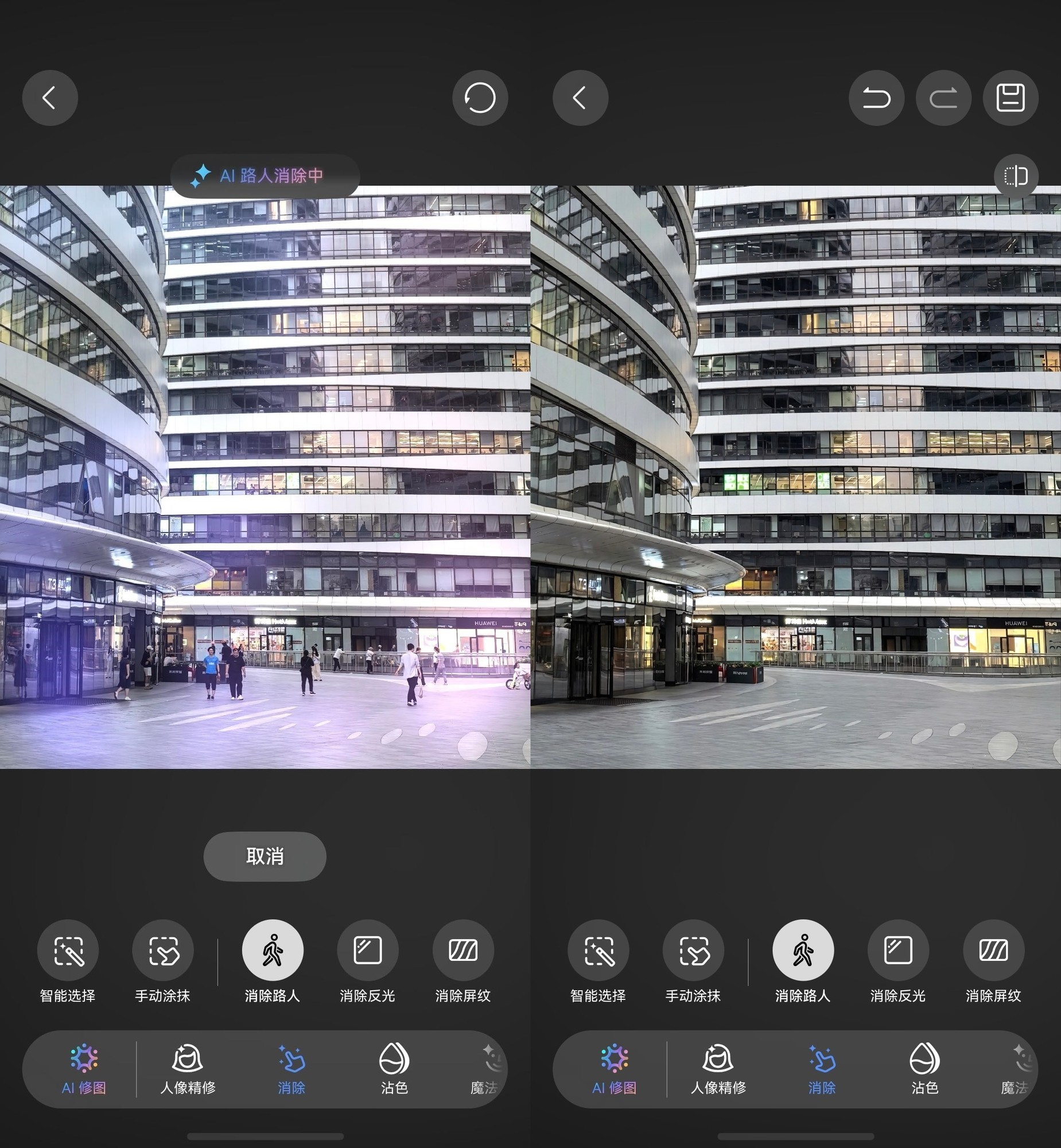
Task: Open AI 修图 tab on left screen
Action: [84, 1069]
